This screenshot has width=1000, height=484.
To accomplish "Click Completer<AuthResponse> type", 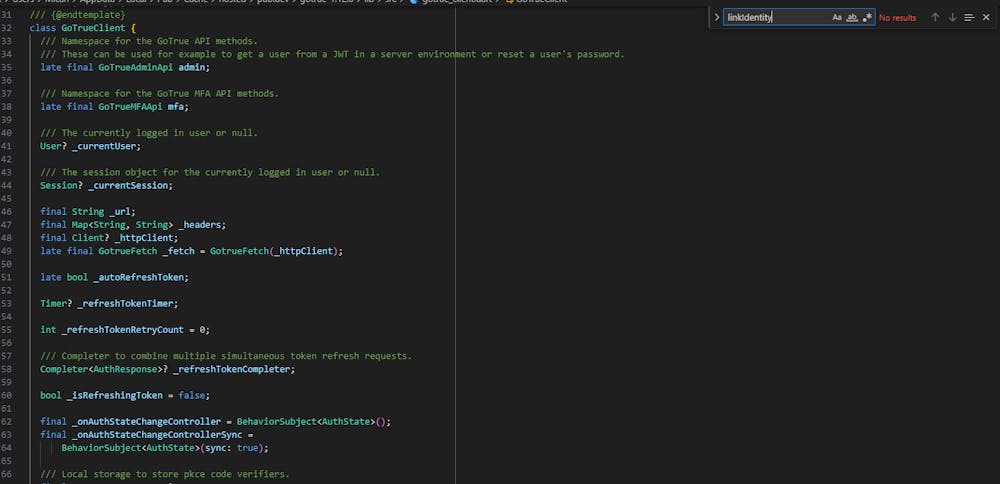I will coord(101,369).
